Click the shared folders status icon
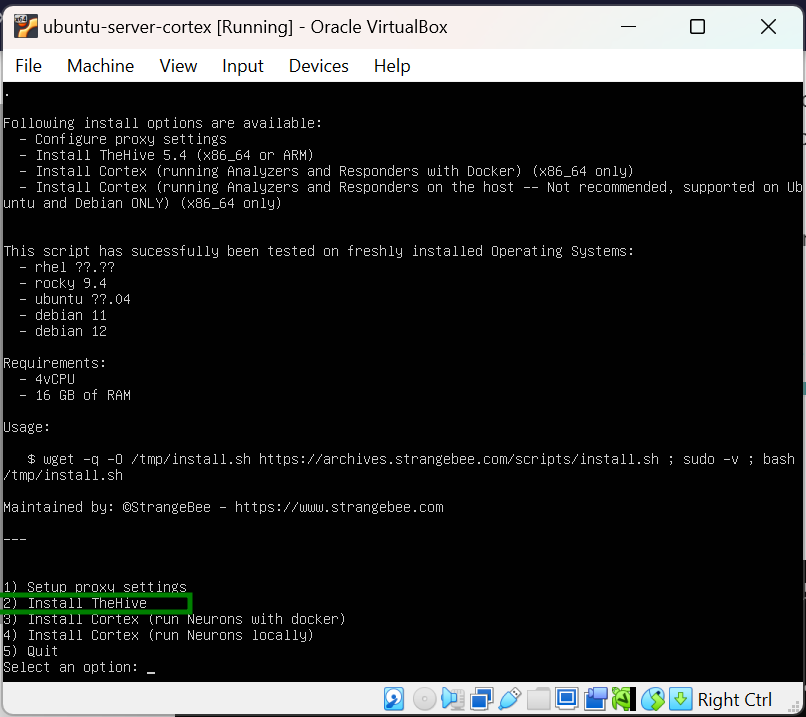 point(538,700)
